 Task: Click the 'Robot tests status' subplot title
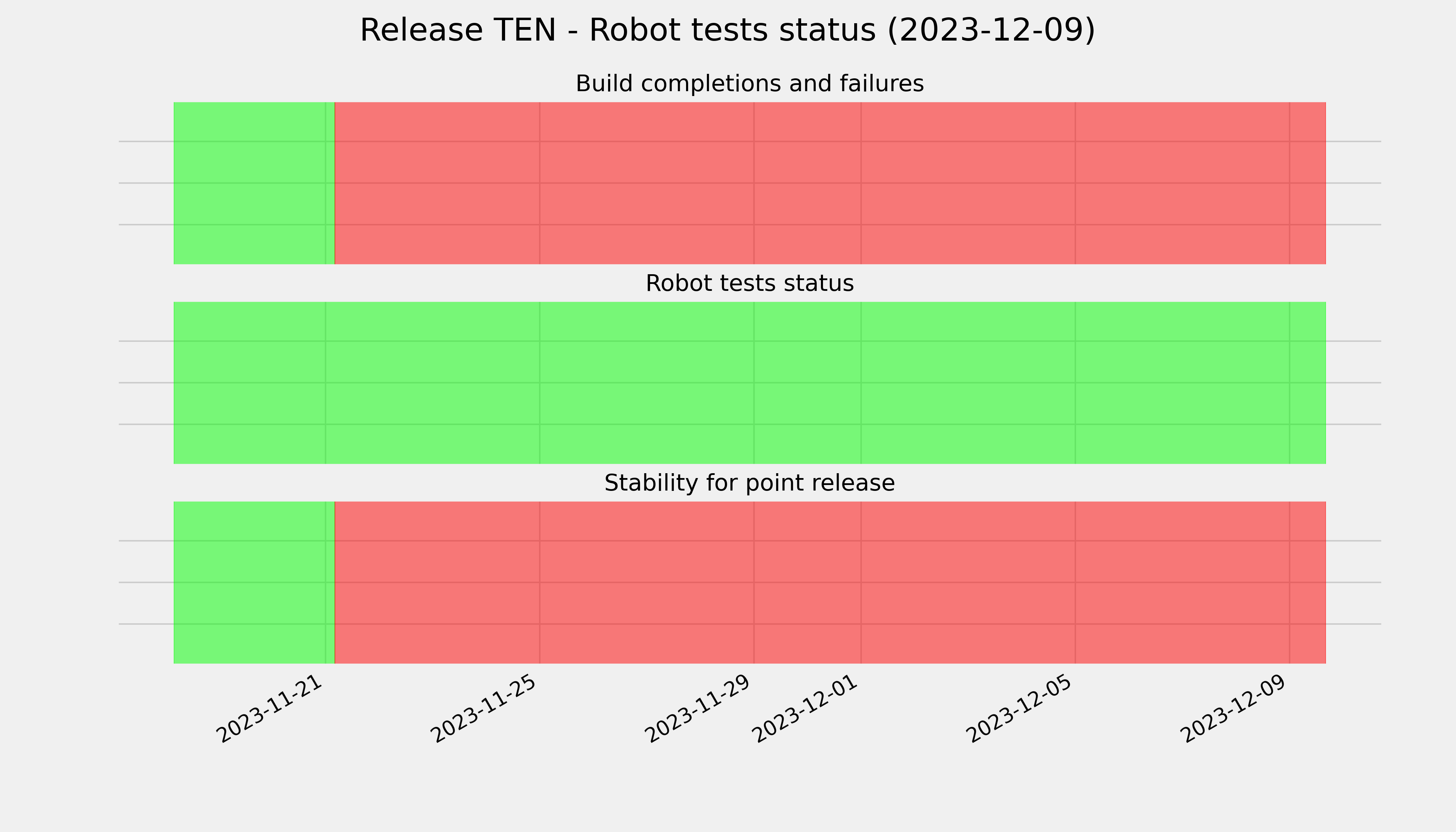[x=749, y=284]
